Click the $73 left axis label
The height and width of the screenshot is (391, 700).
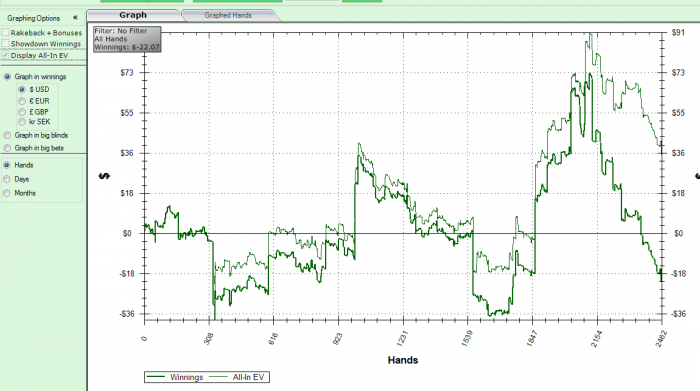click(x=127, y=72)
